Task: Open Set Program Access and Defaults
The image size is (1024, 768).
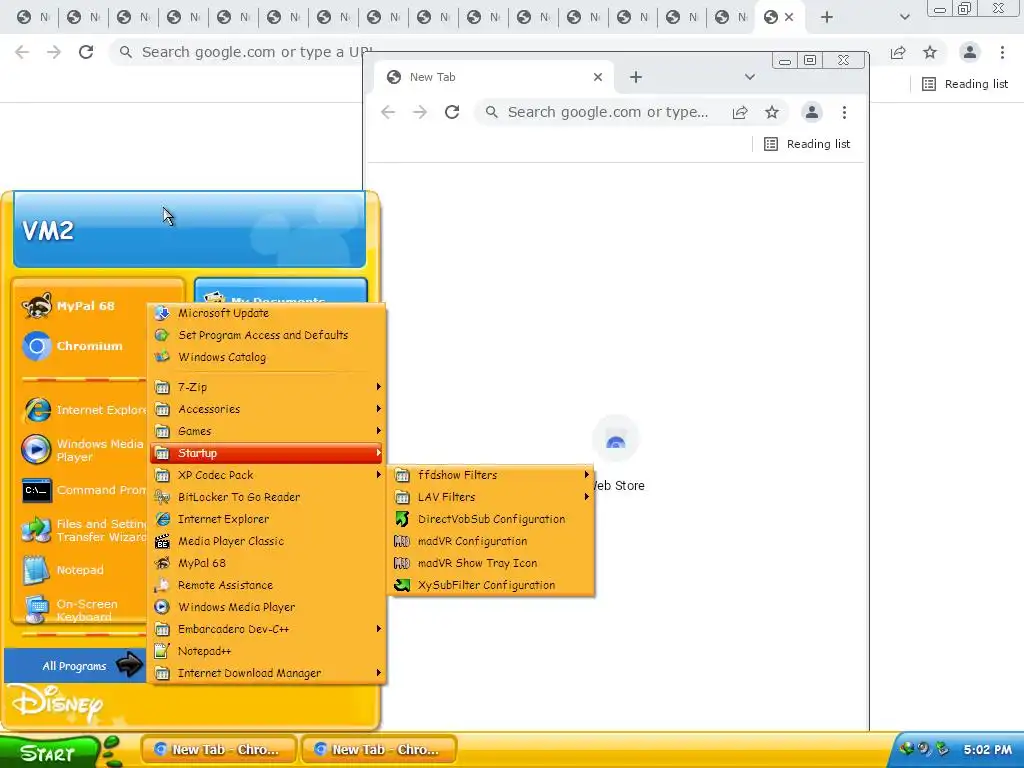Action: (x=267, y=335)
